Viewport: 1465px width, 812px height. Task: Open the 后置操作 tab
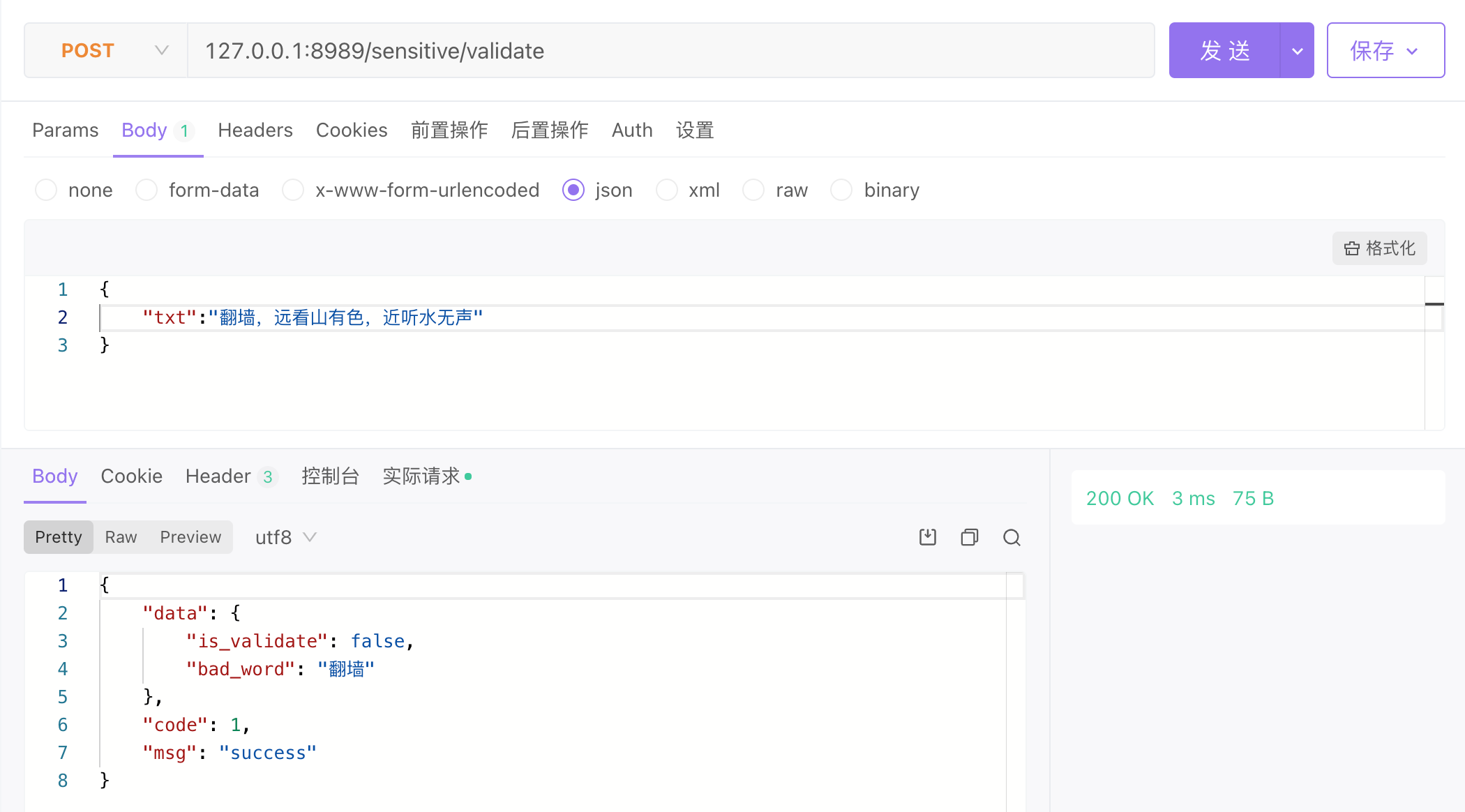[550, 130]
